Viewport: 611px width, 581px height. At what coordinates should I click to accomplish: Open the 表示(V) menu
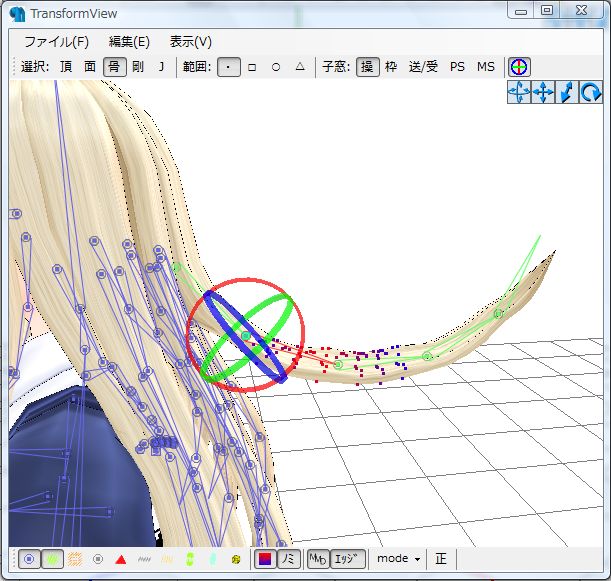(x=191, y=41)
